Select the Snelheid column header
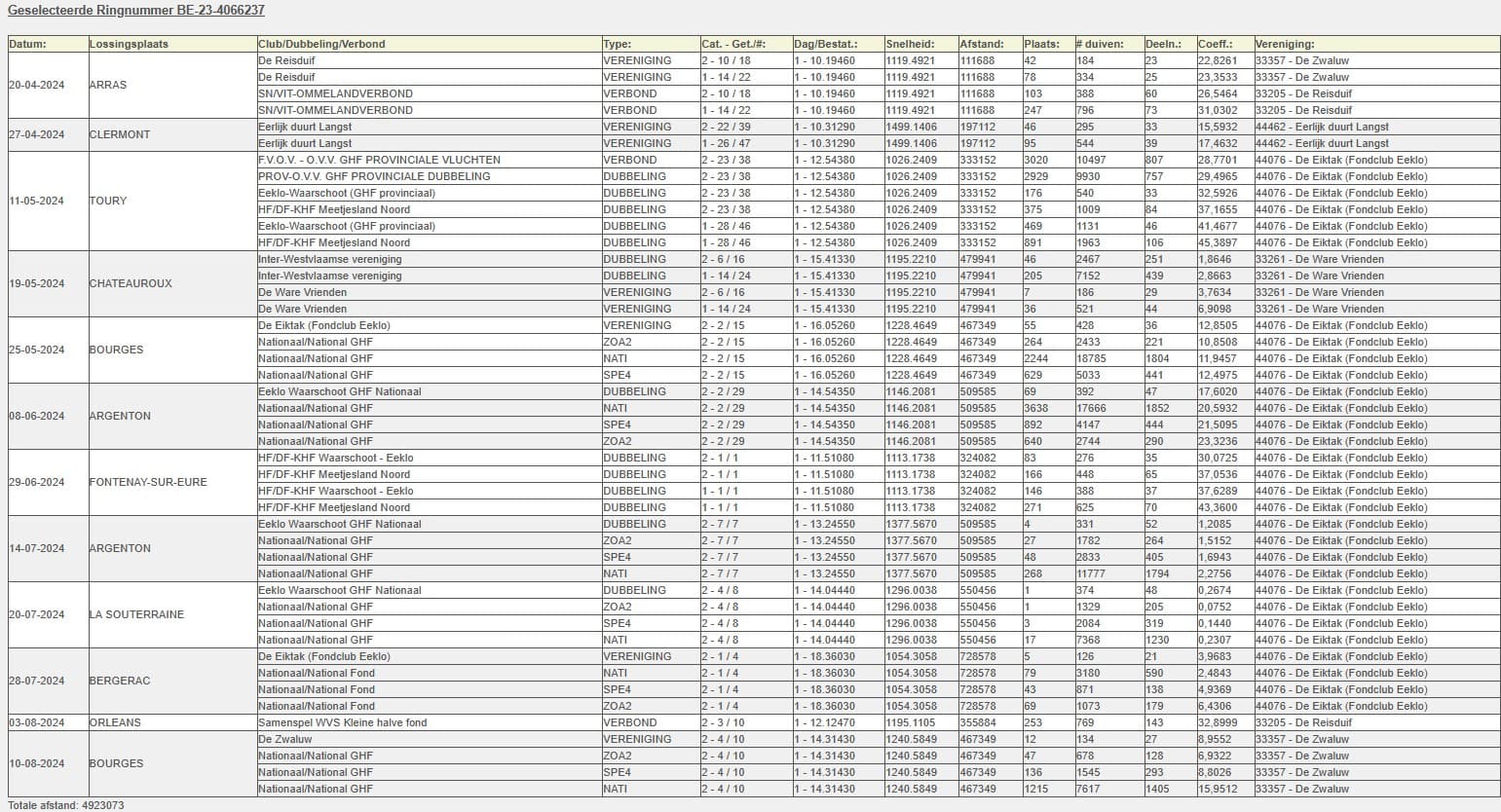 point(910,44)
